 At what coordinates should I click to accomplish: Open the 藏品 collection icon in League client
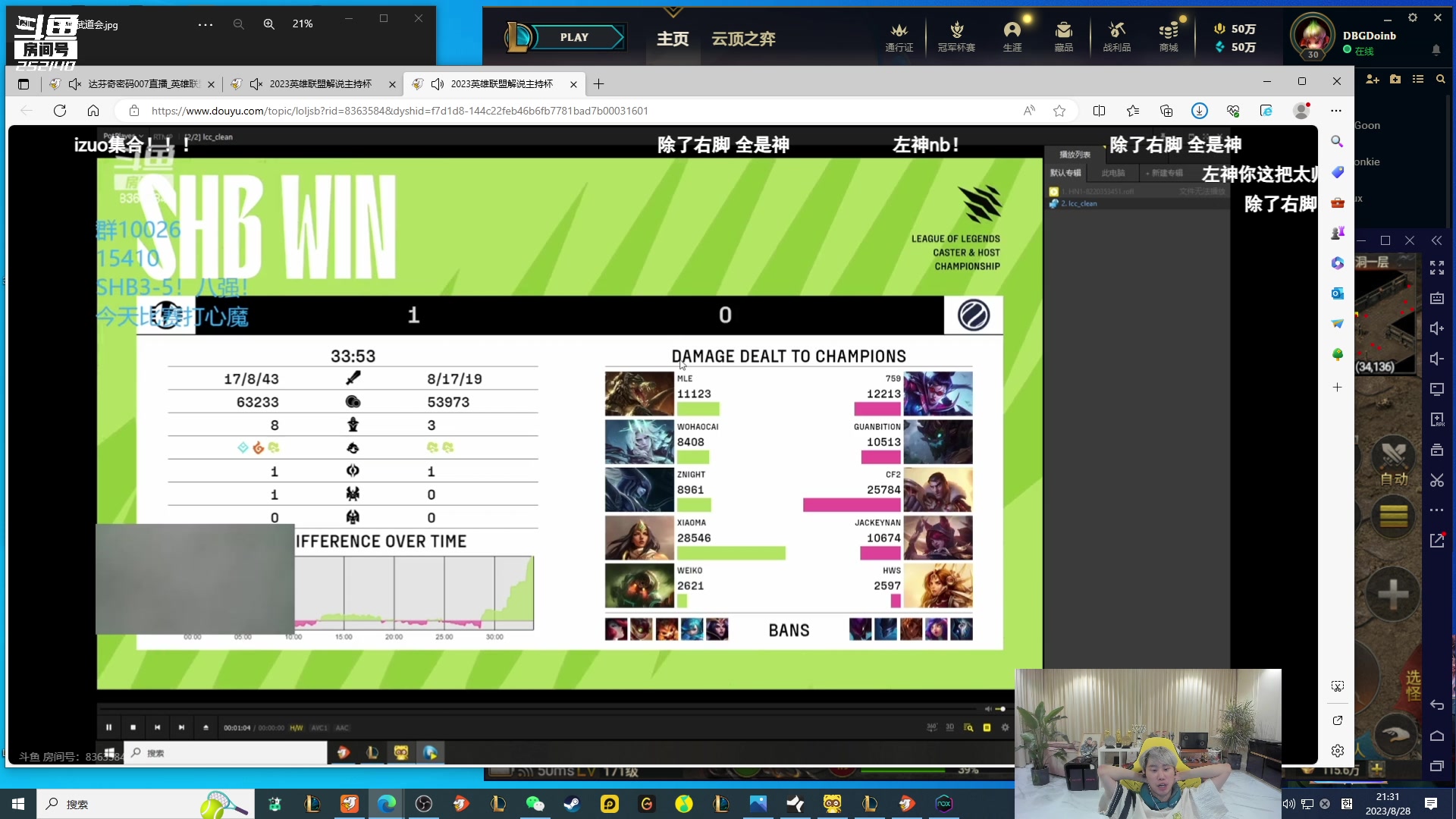[x=1063, y=36]
